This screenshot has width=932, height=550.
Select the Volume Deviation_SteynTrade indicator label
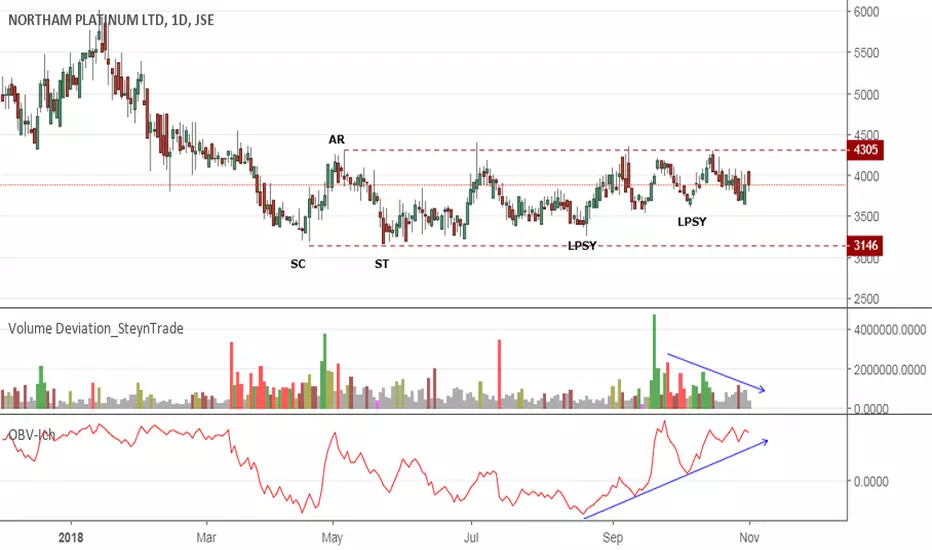[x=96, y=328]
